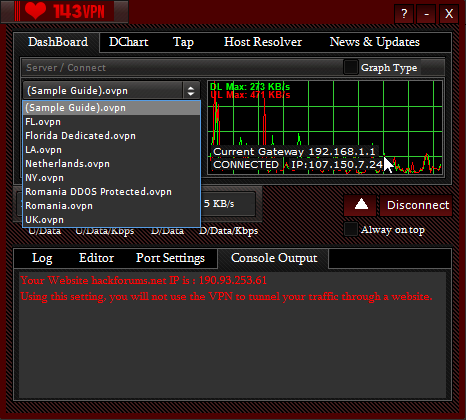Collapse the server config dropdown arrow

[x=191, y=91]
